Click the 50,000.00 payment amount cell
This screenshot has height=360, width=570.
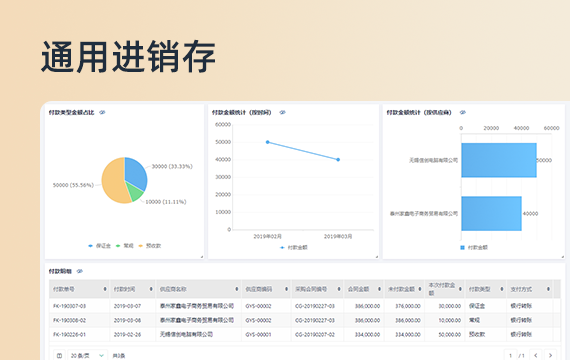tap(450, 335)
